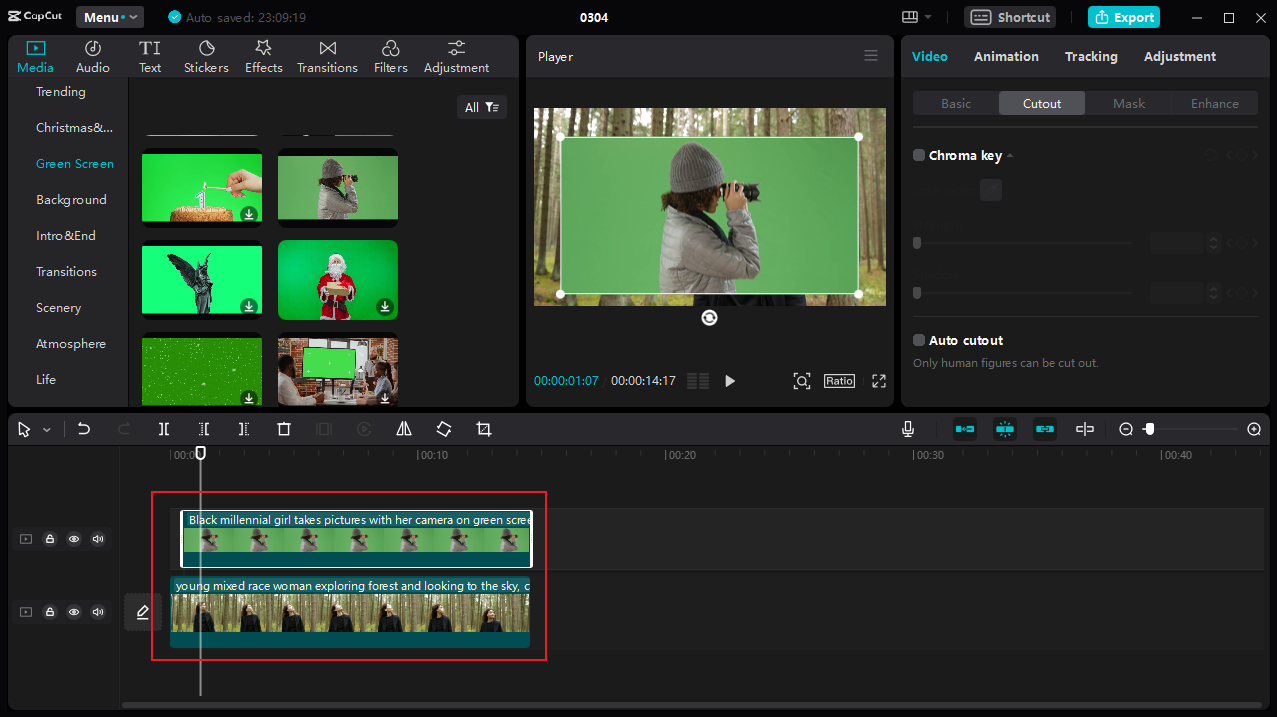The image size is (1277, 717).
Task: Click the chroma key color picker swatch
Action: pyautogui.click(x=991, y=190)
